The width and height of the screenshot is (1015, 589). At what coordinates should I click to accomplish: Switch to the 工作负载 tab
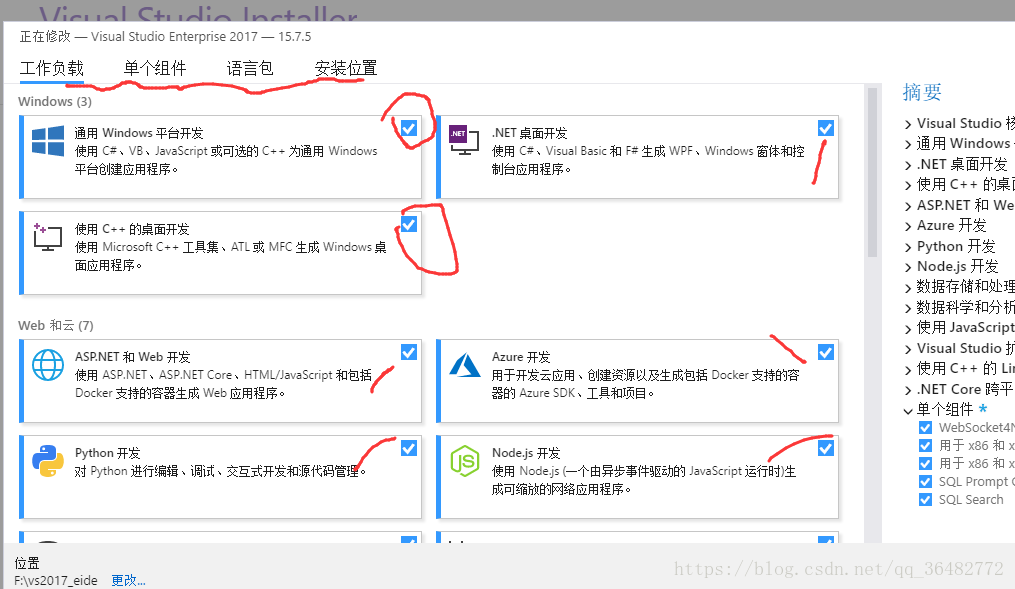[x=52, y=68]
